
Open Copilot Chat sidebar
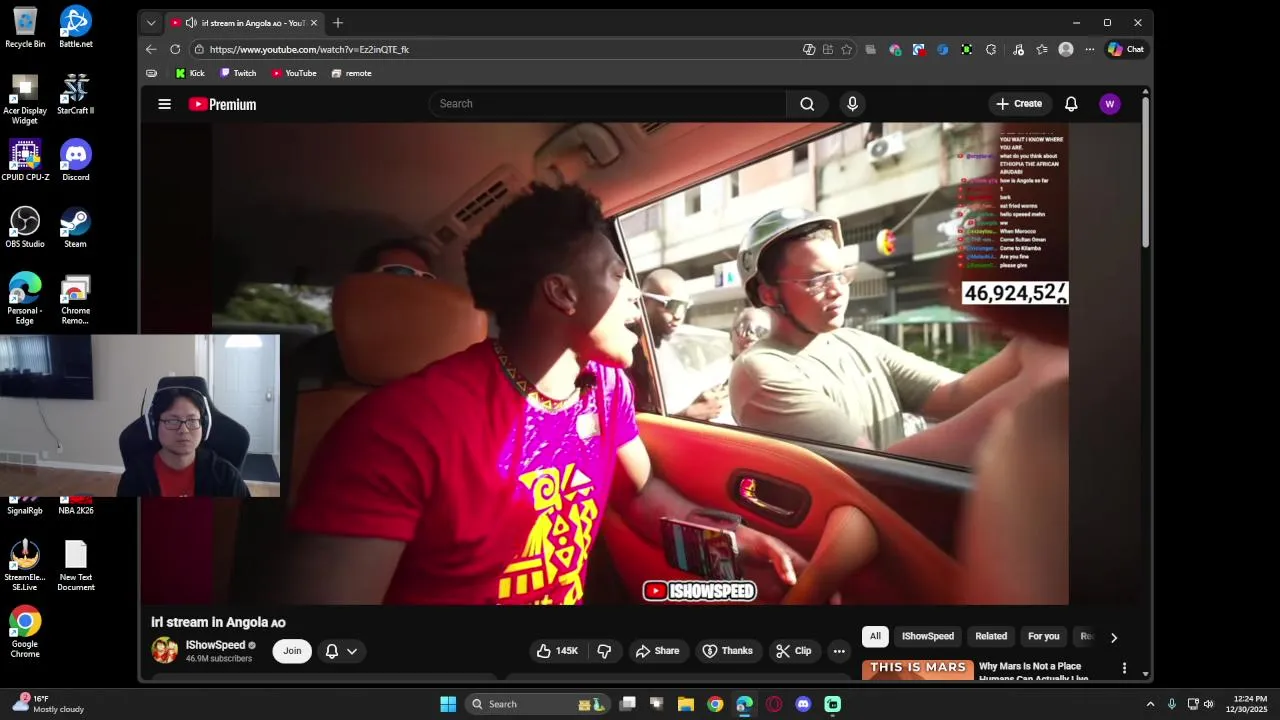coord(1126,49)
